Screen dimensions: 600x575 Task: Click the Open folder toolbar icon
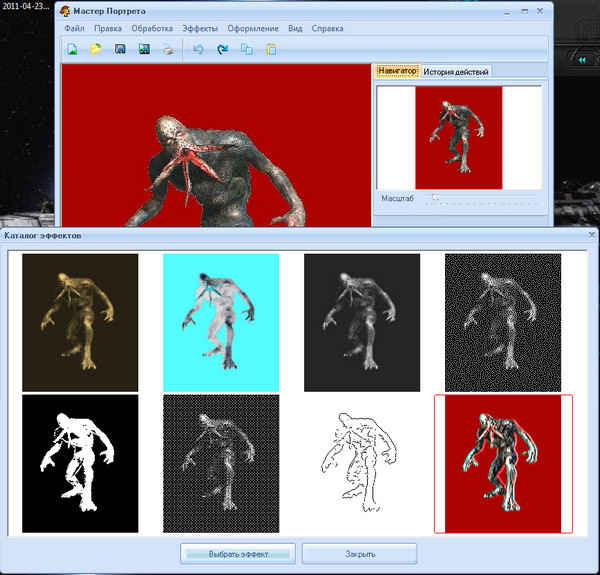pos(96,49)
